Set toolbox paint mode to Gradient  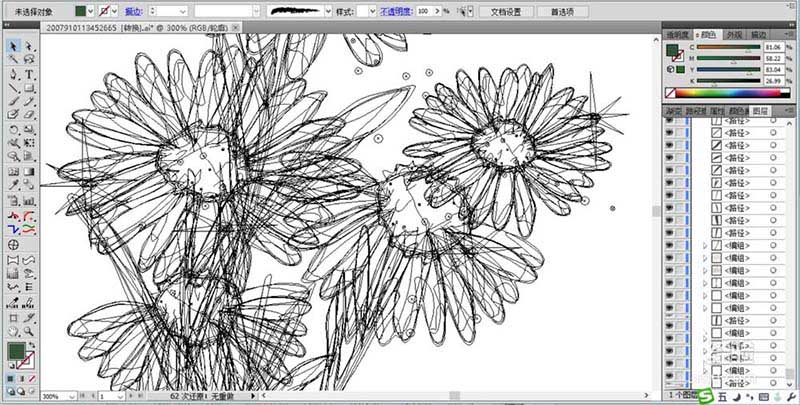point(21,379)
